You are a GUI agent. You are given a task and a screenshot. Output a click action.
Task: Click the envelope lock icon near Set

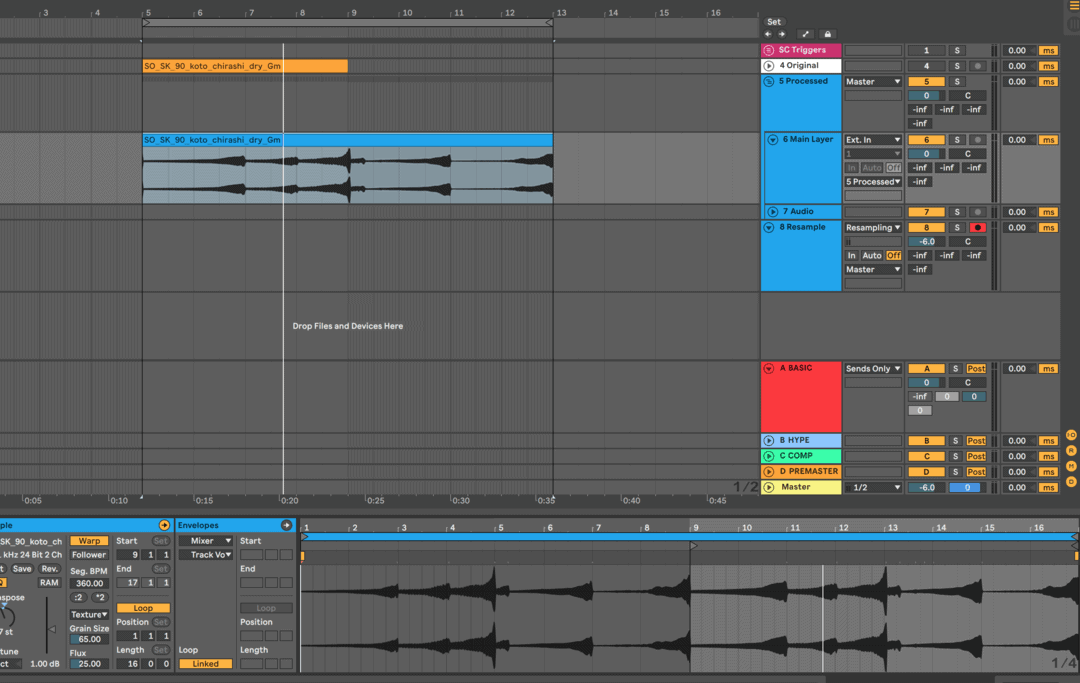pyautogui.click(x=827, y=33)
